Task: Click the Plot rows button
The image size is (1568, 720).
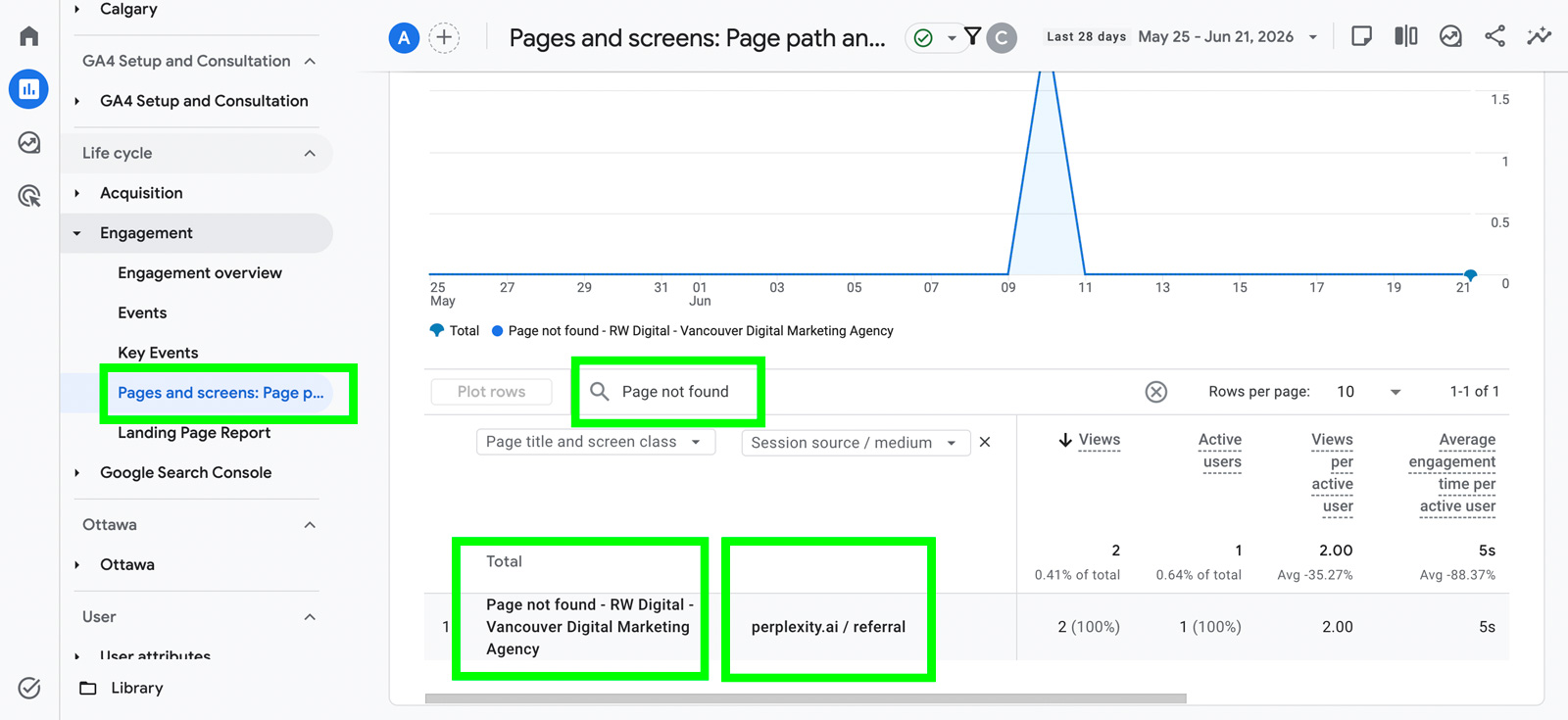Action: point(491,392)
